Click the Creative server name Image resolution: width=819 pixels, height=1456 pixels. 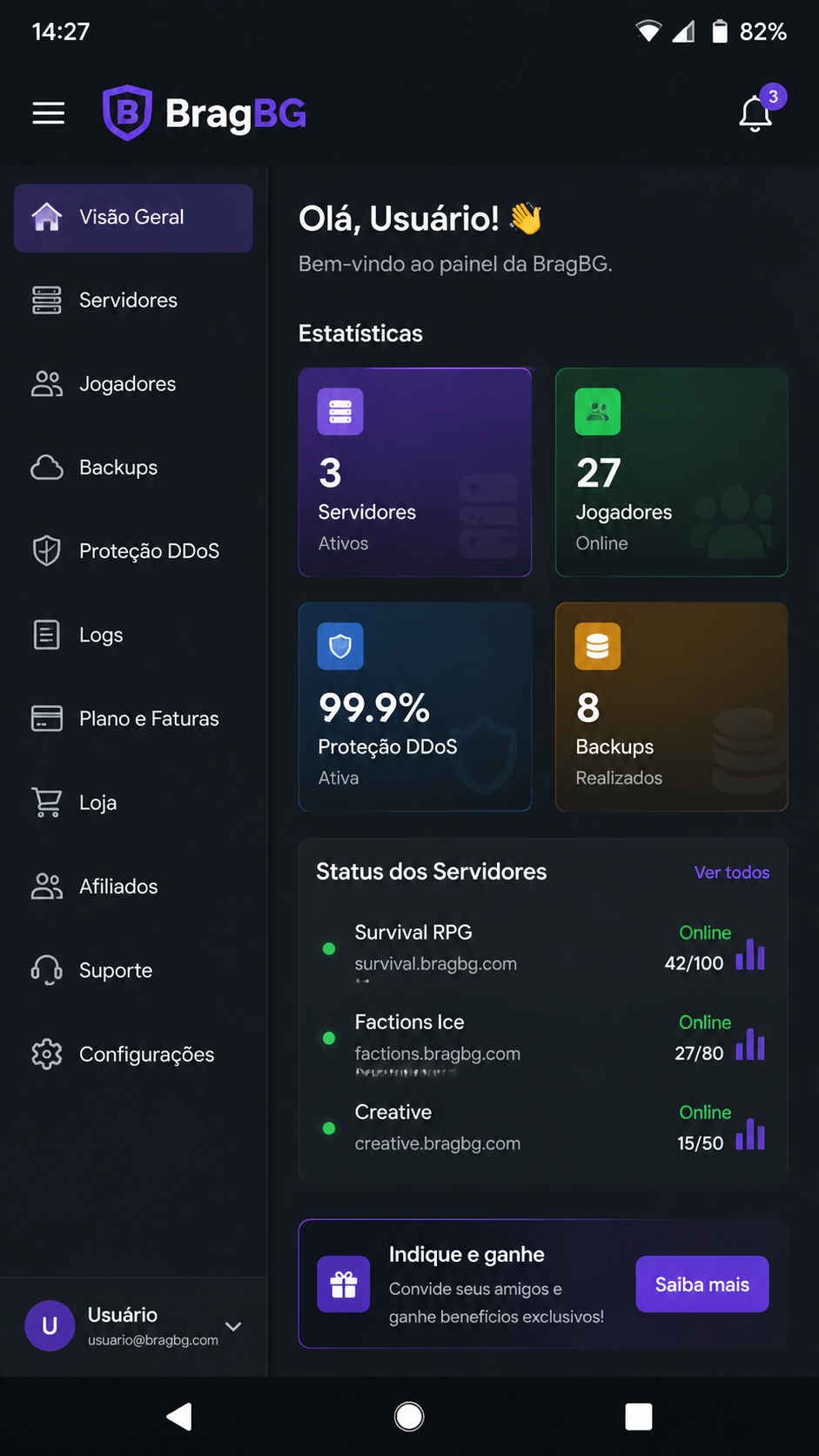click(x=393, y=1112)
